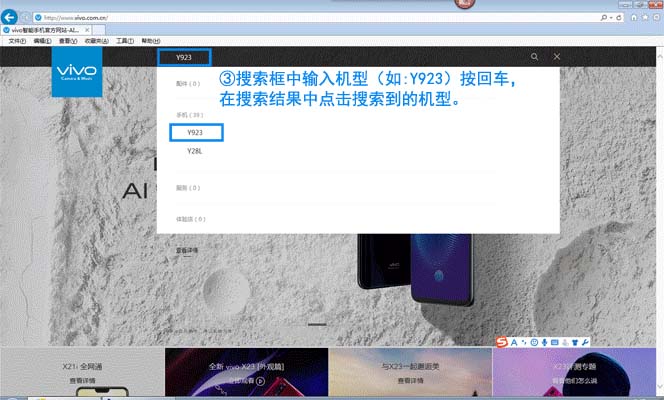Open the X23 评测专题 promo card

click(574, 372)
